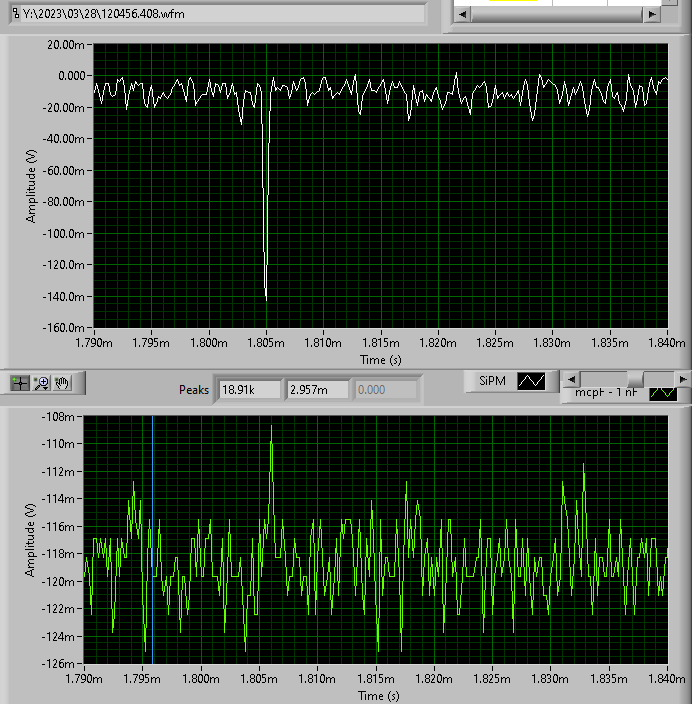Viewport: 692px width, 704px height.
Task: Select the crosshair cursor tool
Action: (20, 382)
